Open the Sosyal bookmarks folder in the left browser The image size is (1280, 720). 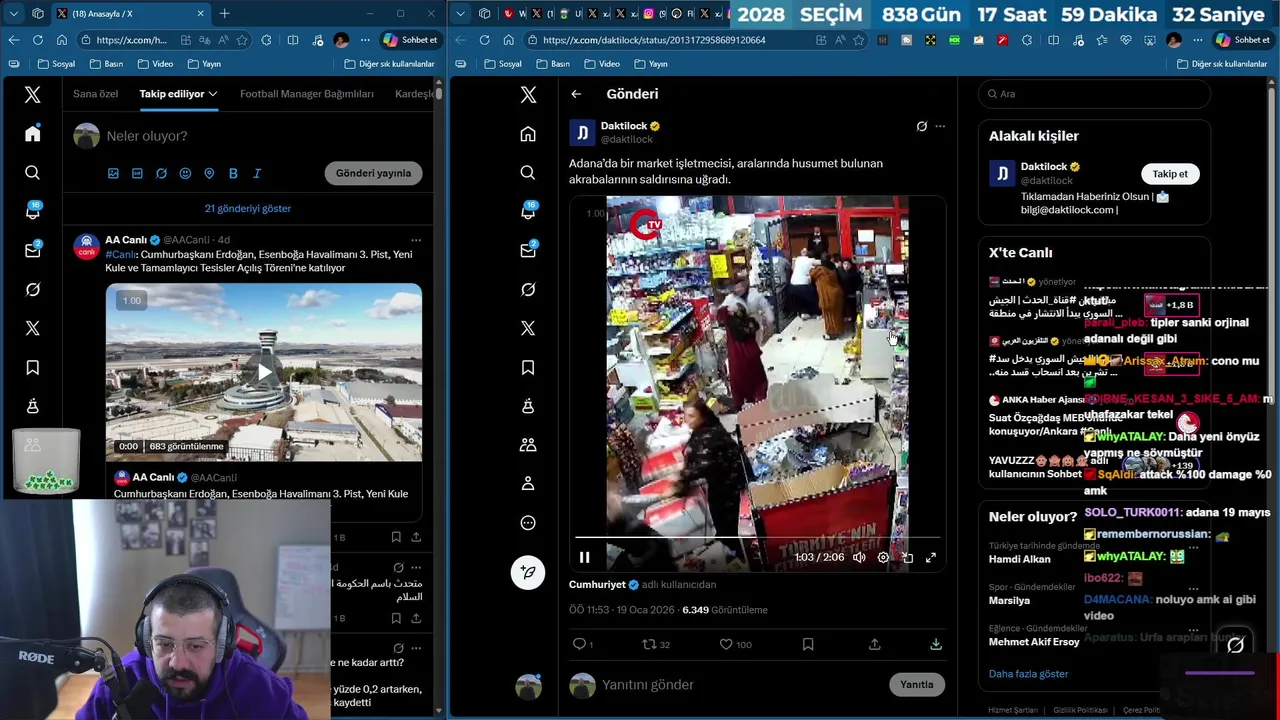56,64
